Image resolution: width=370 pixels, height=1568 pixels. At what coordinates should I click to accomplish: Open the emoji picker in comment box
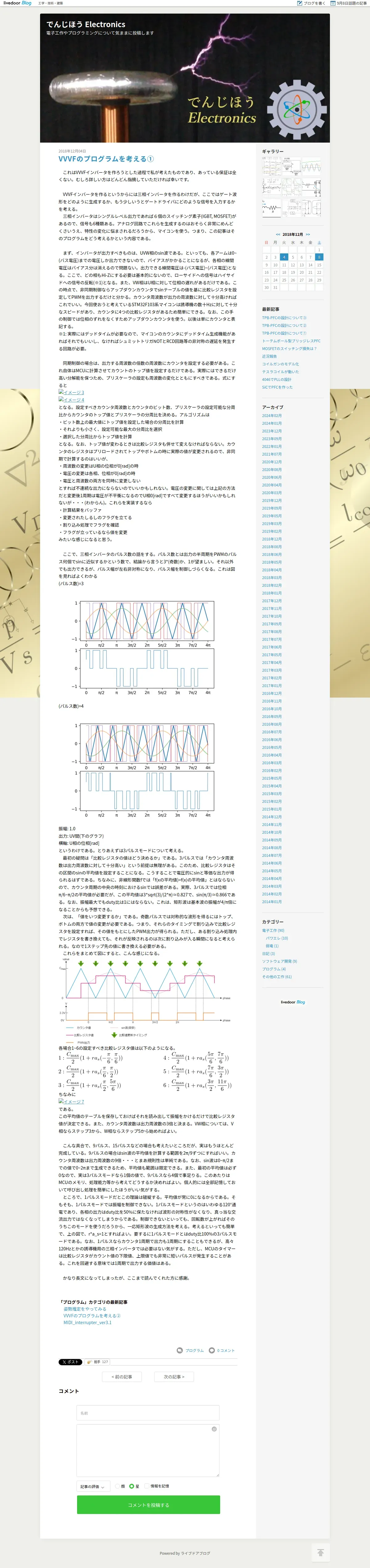pyautogui.click(x=214, y=1429)
